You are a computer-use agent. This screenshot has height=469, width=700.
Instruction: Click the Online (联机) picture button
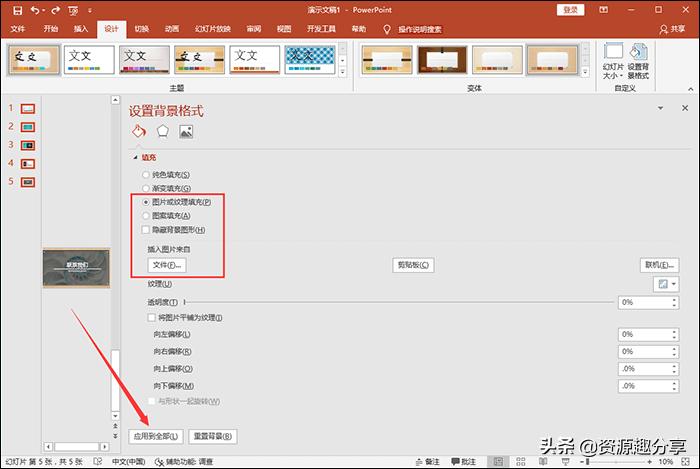click(659, 265)
